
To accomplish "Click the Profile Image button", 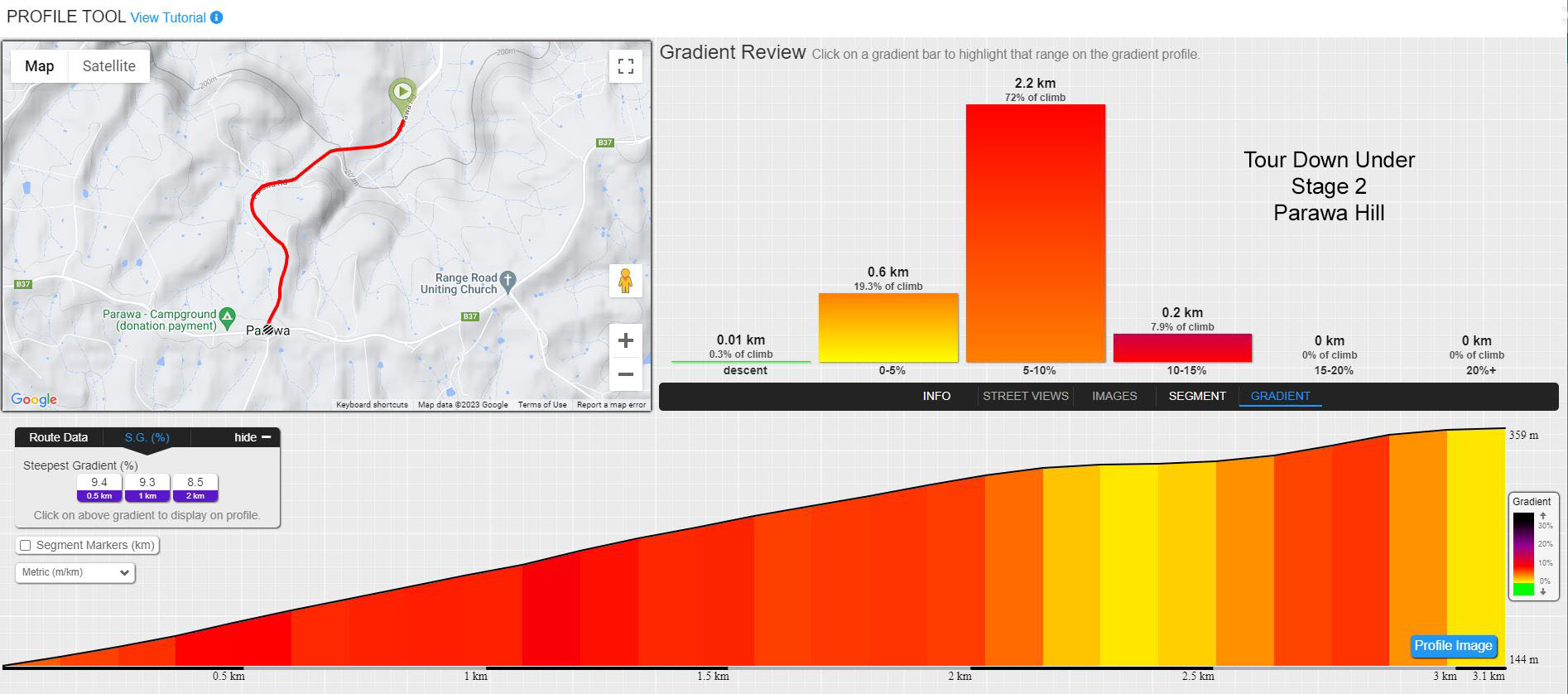I will coord(1453,646).
